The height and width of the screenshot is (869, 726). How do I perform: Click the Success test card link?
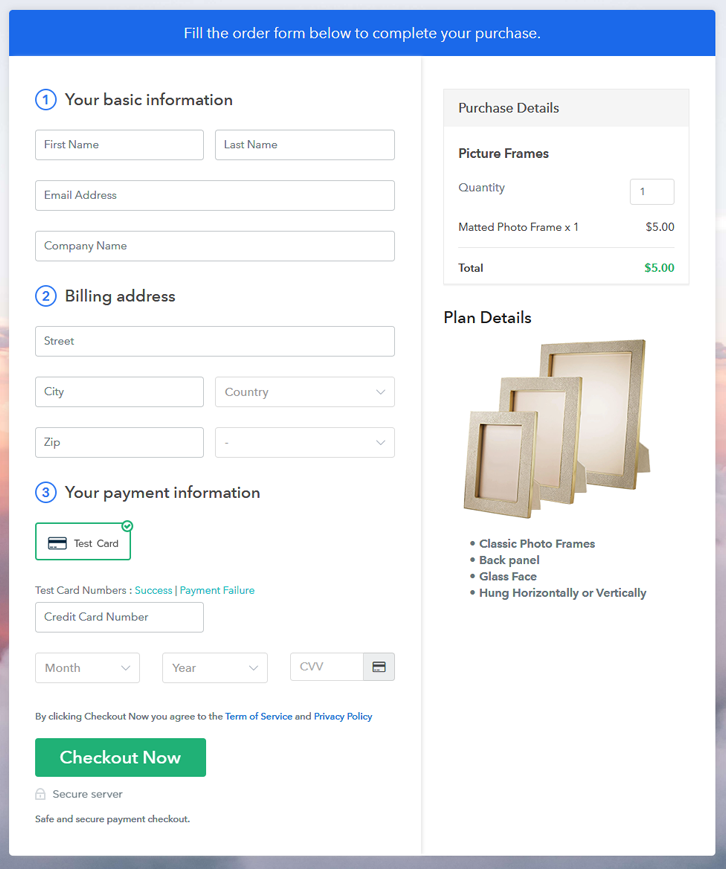[154, 590]
